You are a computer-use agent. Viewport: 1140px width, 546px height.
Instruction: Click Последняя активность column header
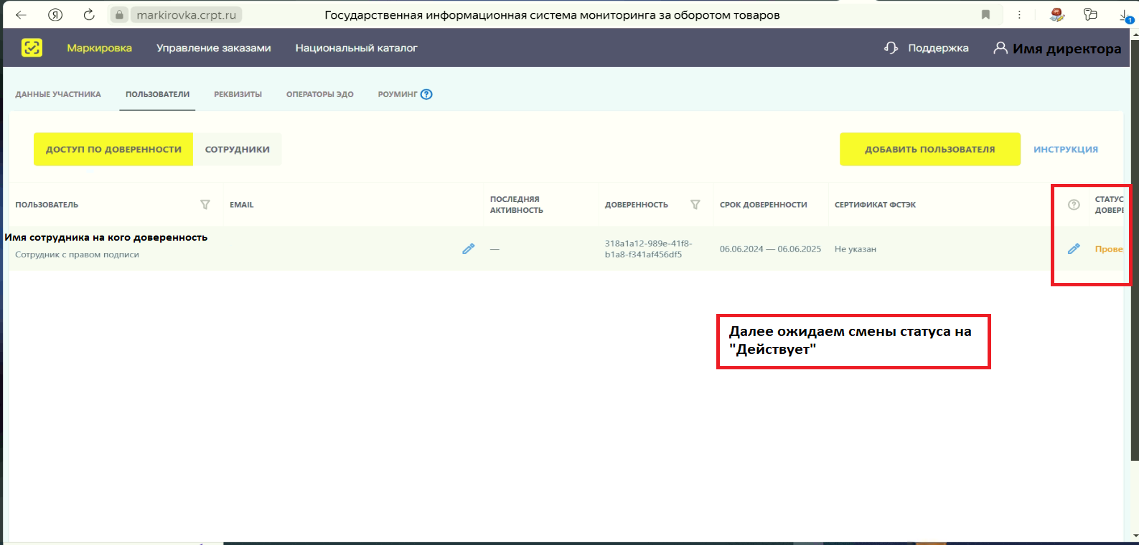(517, 205)
